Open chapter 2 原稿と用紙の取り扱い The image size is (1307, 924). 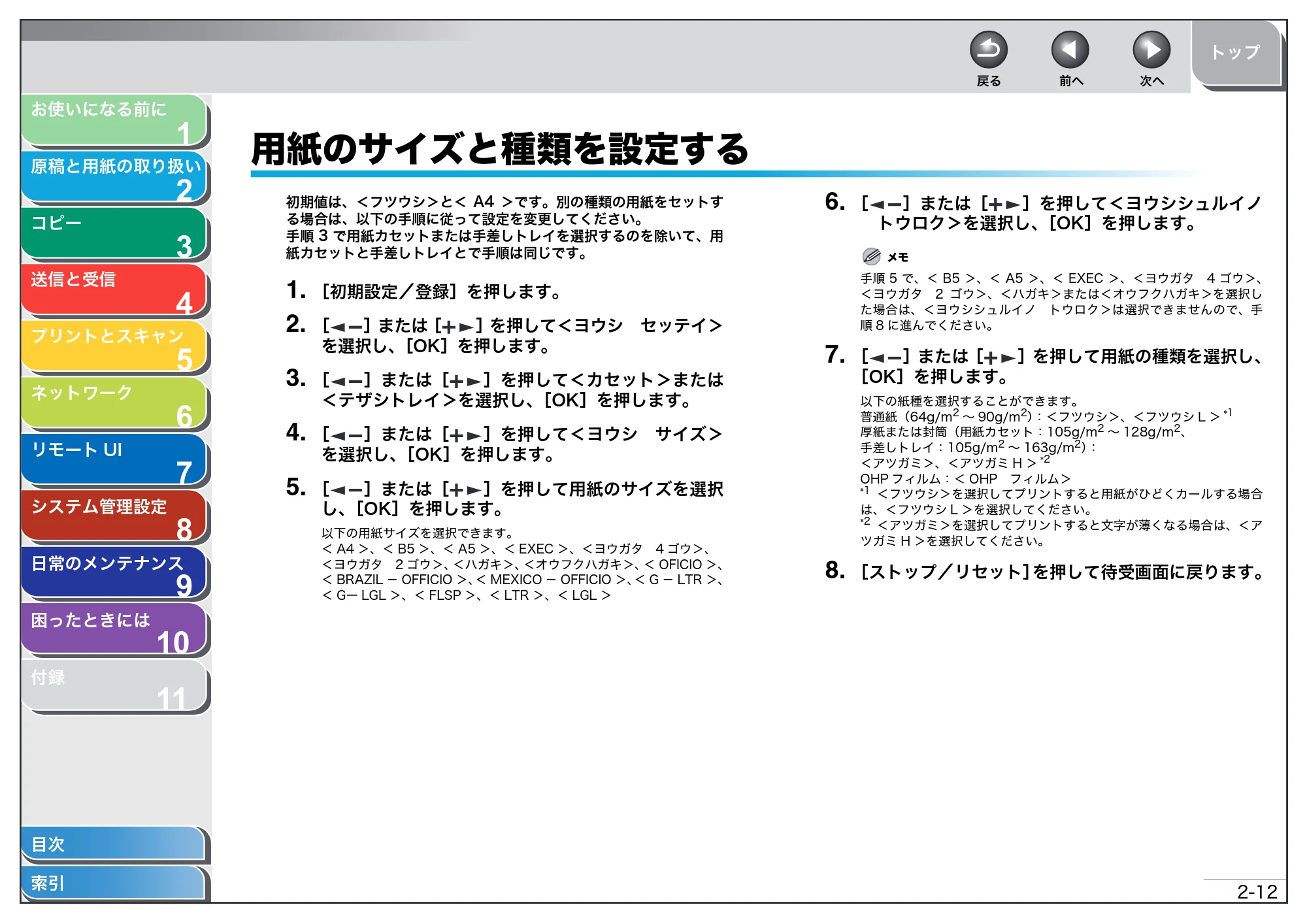coord(114,176)
